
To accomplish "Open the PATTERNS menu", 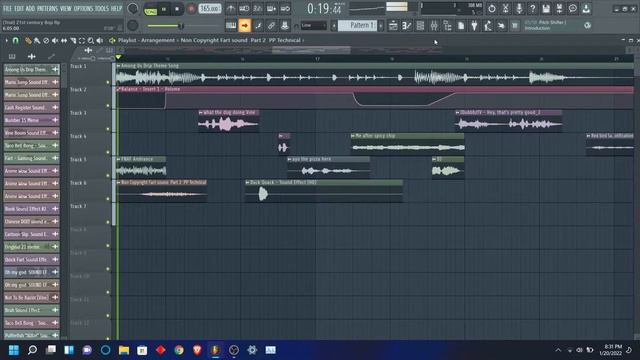I will pyautogui.click(x=48, y=8).
